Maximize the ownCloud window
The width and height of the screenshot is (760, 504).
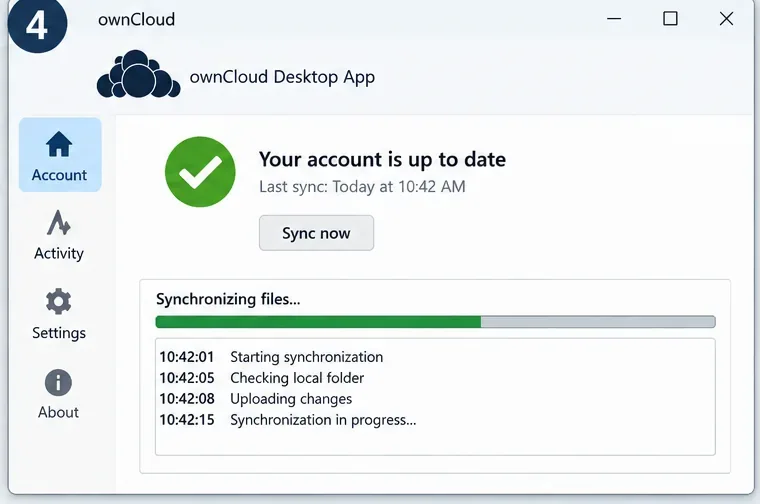point(670,19)
